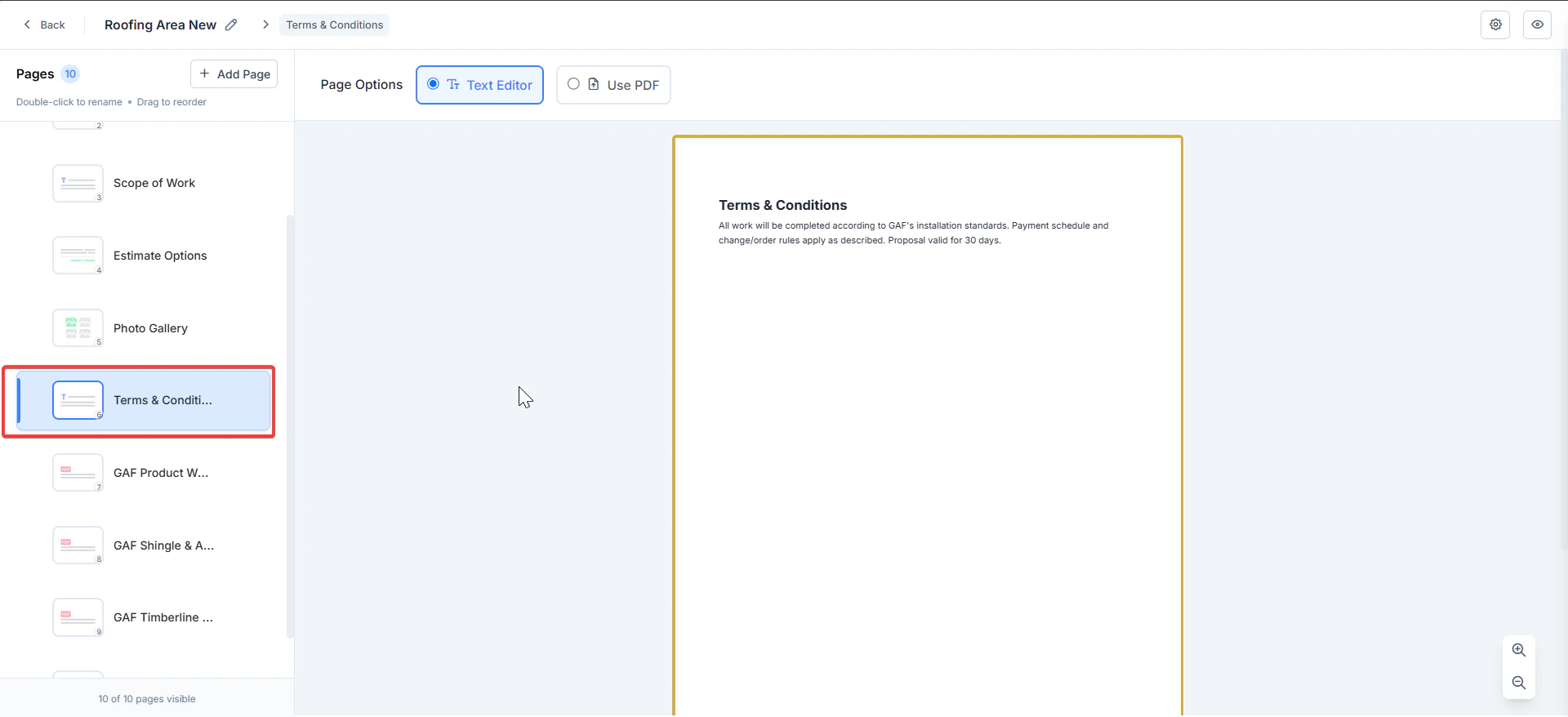Click the GAF Timberline PDF thumbnail

[x=78, y=617]
